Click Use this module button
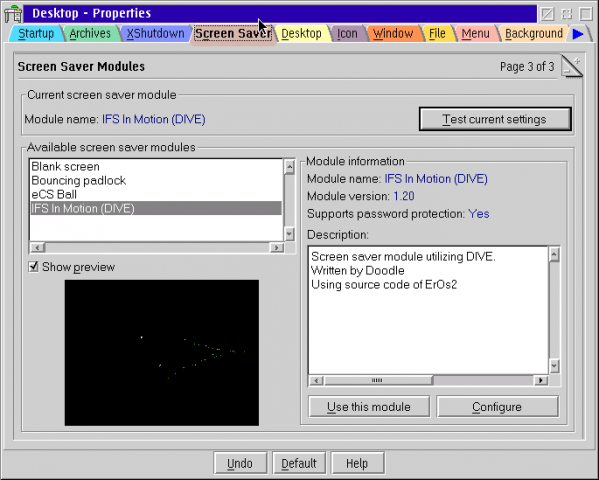The height and width of the screenshot is (480, 599). (x=369, y=407)
